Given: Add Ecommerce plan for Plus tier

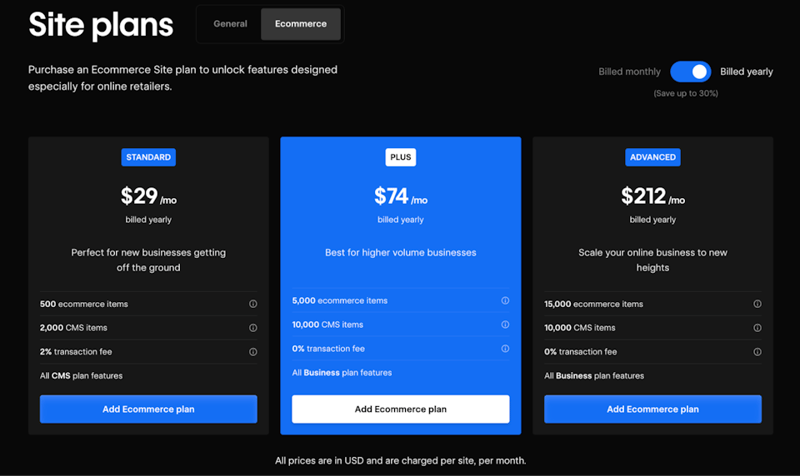Looking at the screenshot, I should point(401,409).
